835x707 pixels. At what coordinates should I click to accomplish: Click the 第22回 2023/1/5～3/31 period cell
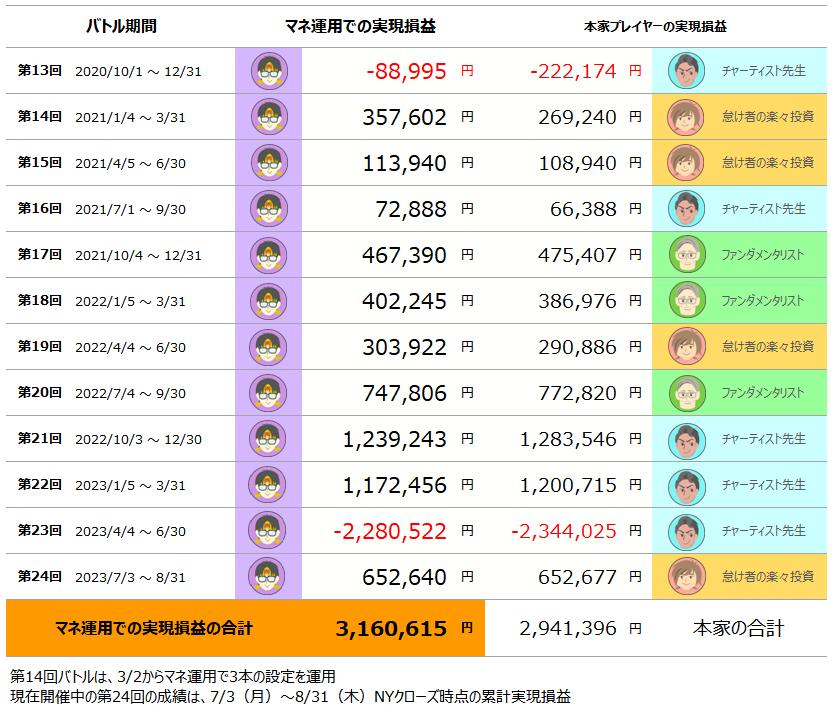102,485
